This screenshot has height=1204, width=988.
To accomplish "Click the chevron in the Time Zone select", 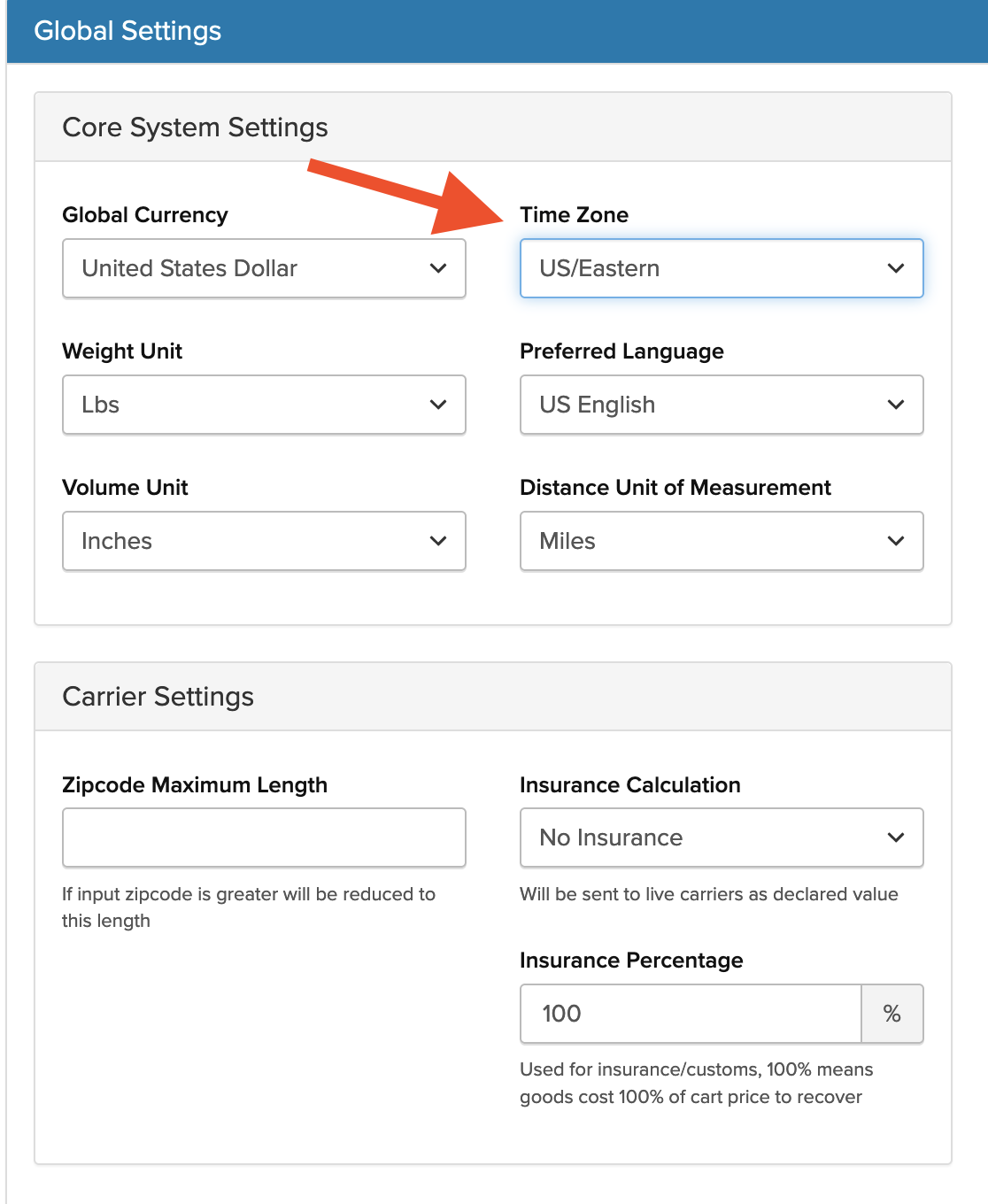I will [x=895, y=268].
